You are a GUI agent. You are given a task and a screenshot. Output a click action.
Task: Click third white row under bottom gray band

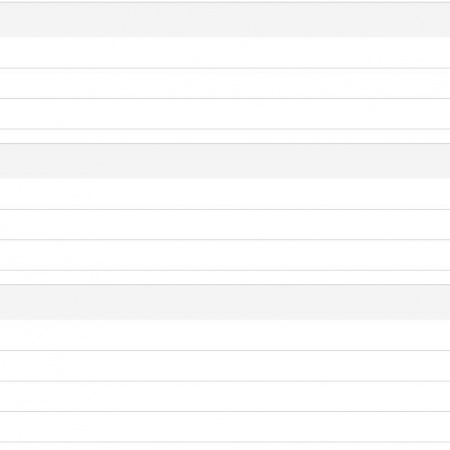(x=225, y=396)
